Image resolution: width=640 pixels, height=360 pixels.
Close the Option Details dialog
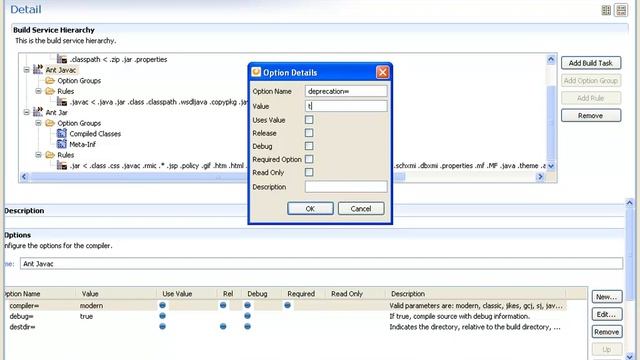coord(382,72)
